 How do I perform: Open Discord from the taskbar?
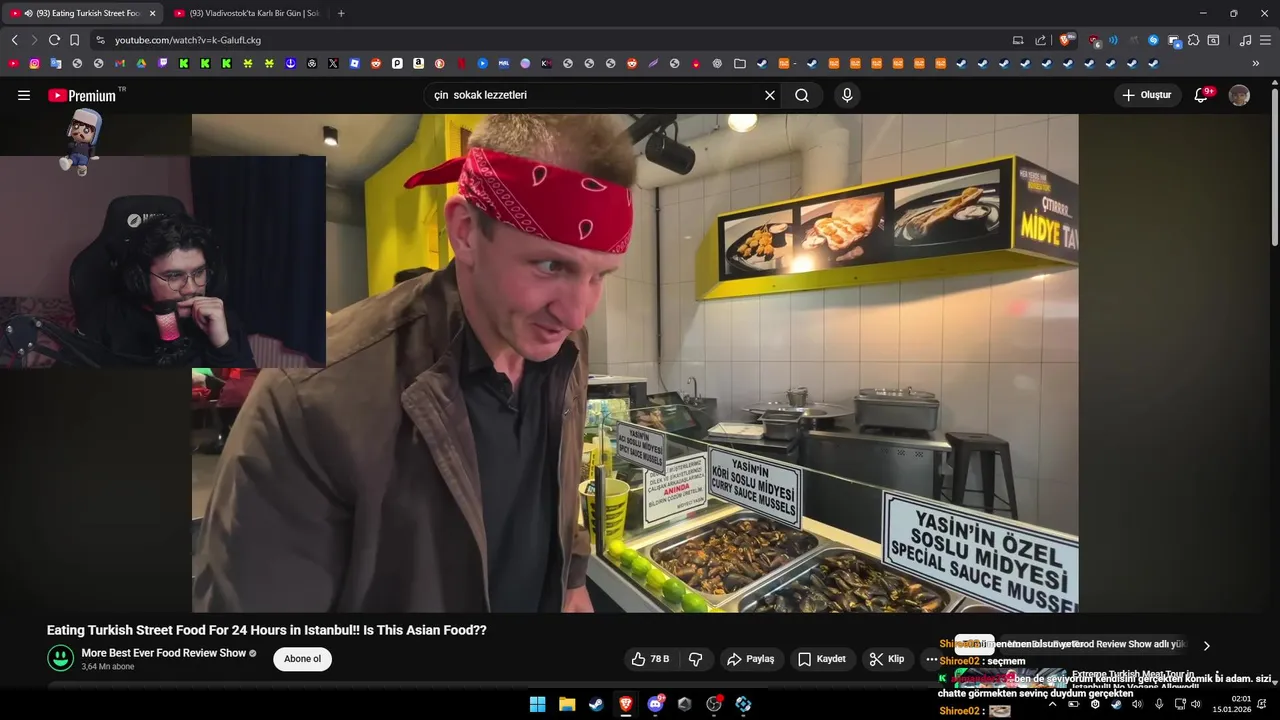tap(655, 704)
